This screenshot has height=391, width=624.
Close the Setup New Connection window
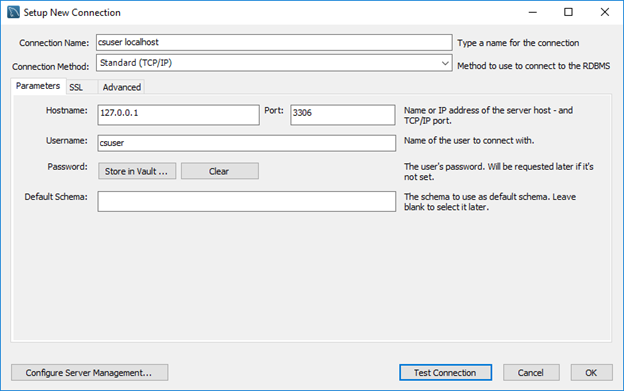[x=604, y=12]
